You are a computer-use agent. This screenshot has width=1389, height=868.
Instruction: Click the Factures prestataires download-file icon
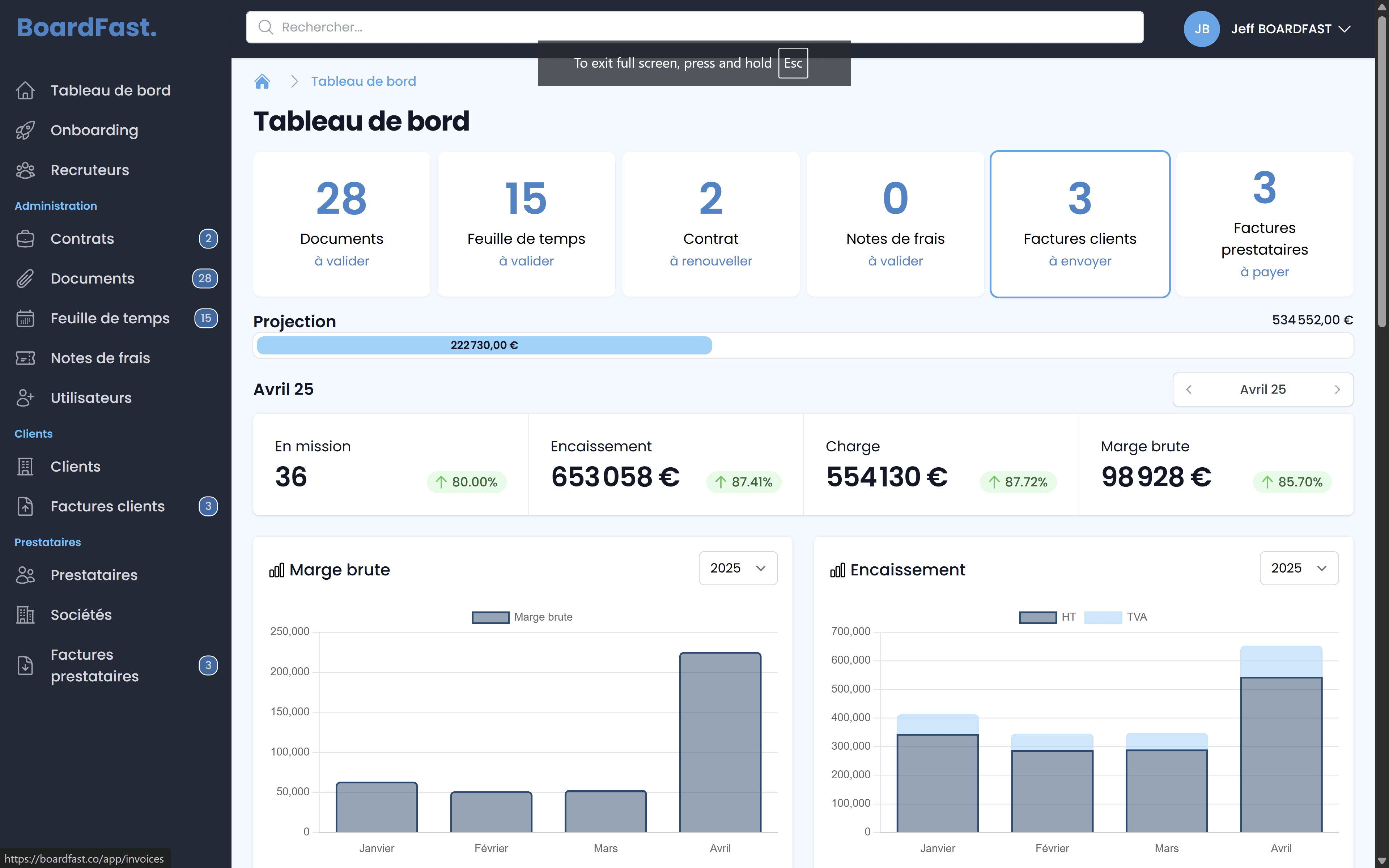25,665
